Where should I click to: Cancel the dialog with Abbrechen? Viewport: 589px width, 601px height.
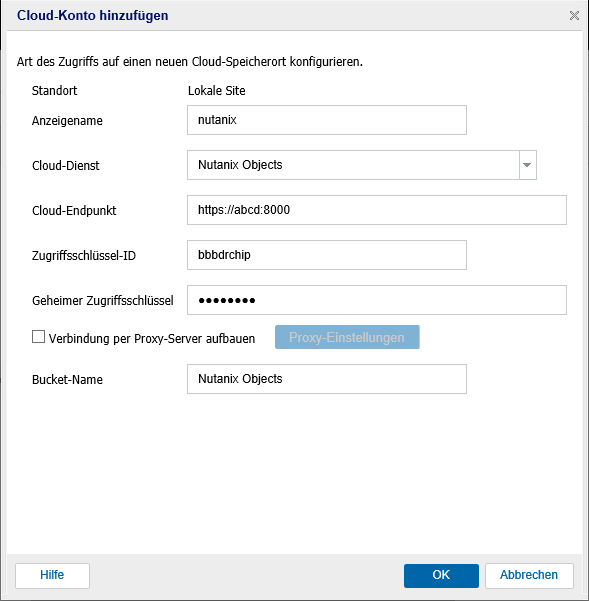[x=529, y=575]
